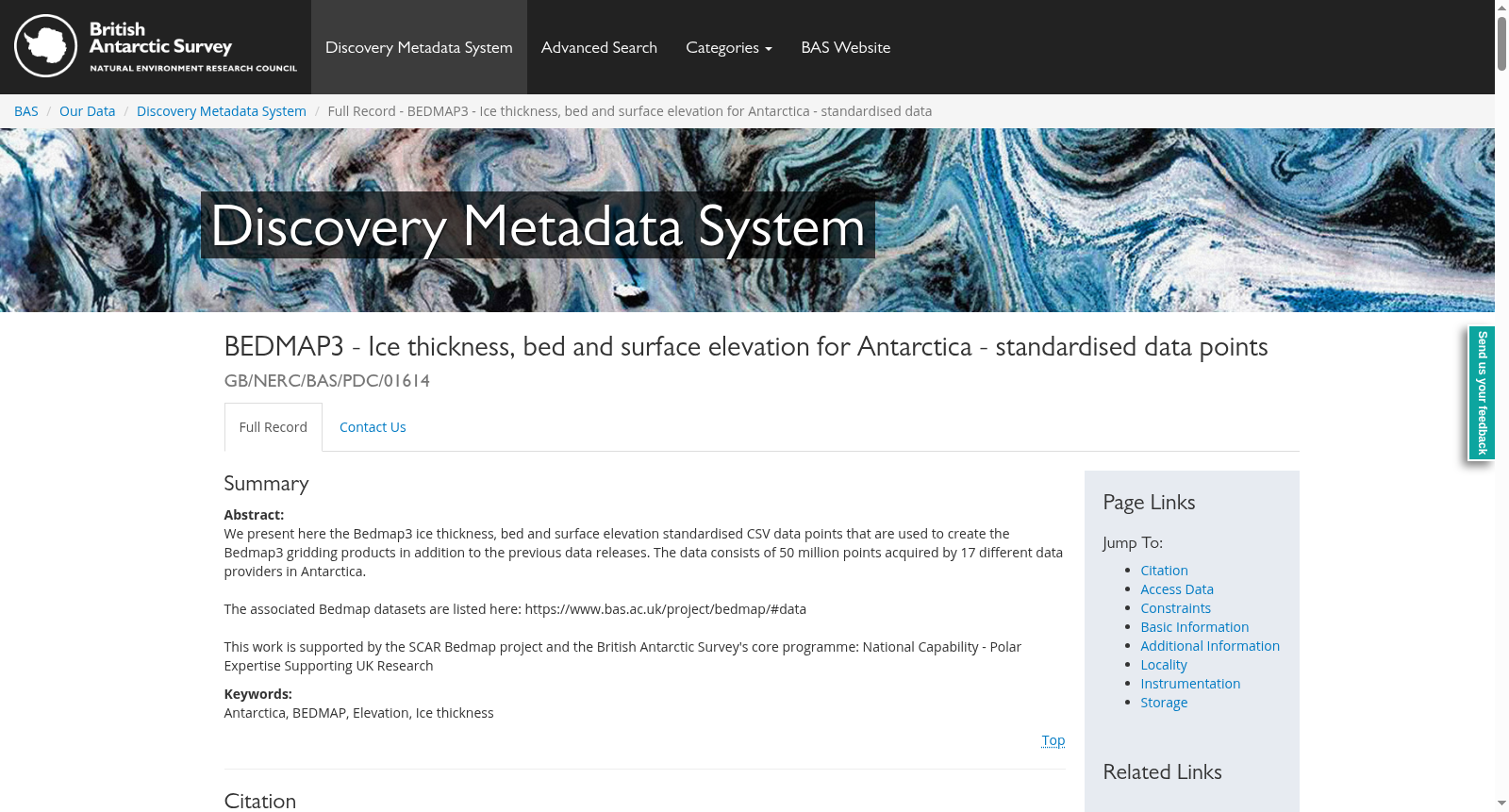
Task: Go to the BAS Website link
Action: pos(846,47)
